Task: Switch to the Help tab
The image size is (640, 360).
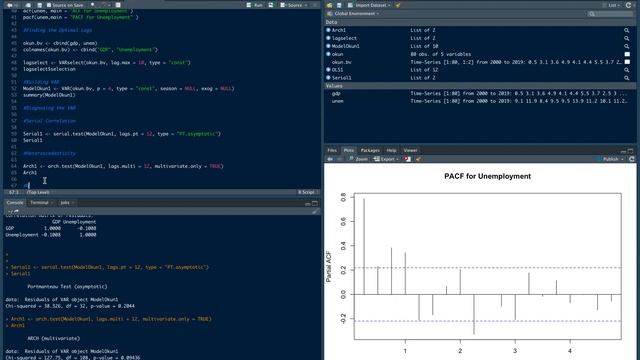Action: [x=391, y=150]
